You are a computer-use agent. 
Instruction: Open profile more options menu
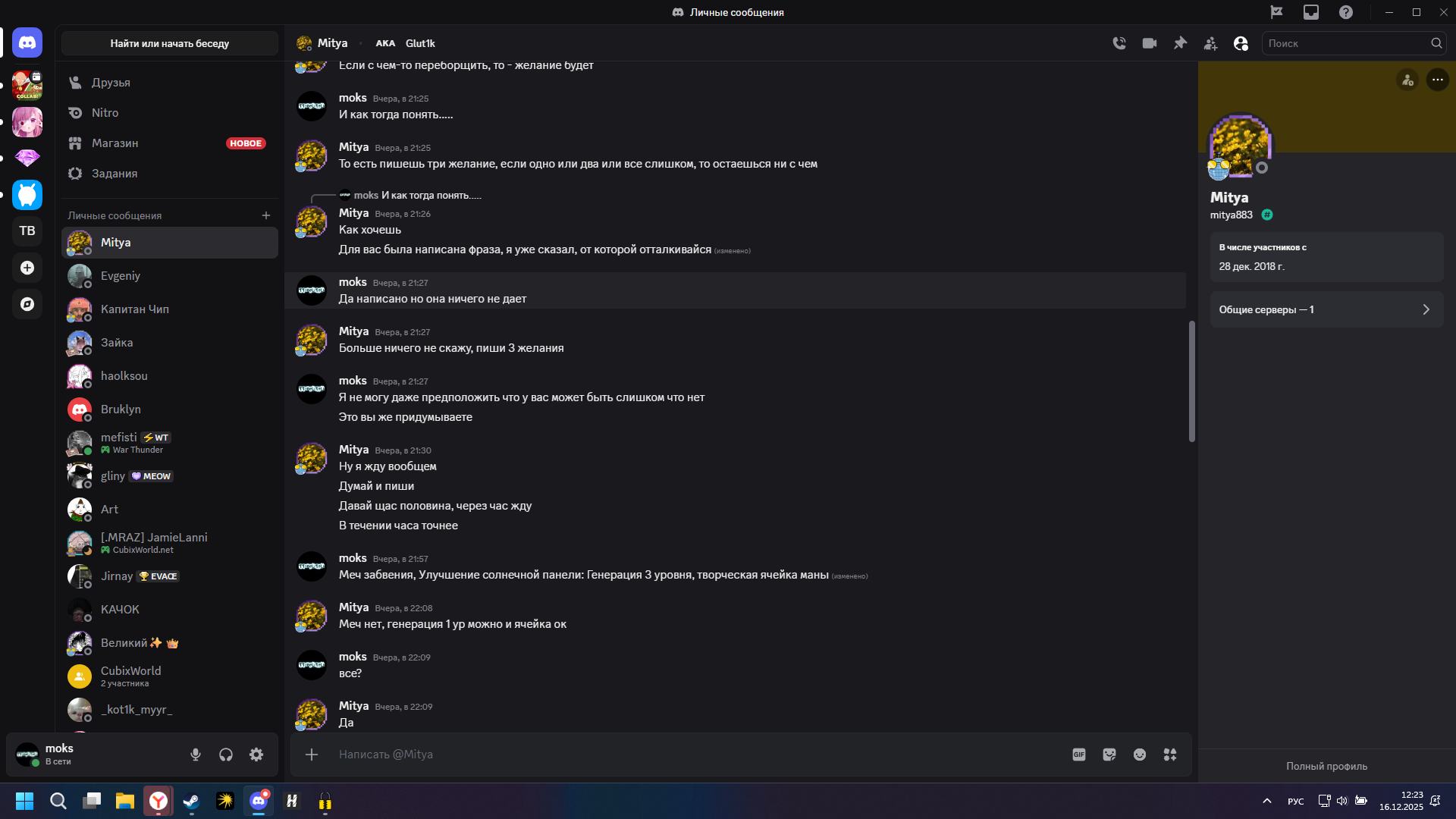pyautogui.click(x=1437, y=80)
